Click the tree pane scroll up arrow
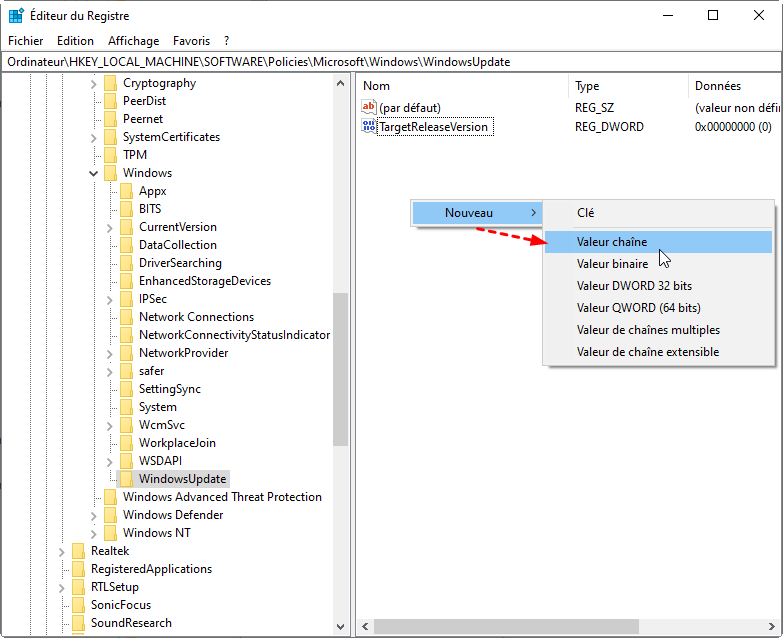The width and height of the screenshot is (783, 638). pyautogui.click(x=341, y=83)
